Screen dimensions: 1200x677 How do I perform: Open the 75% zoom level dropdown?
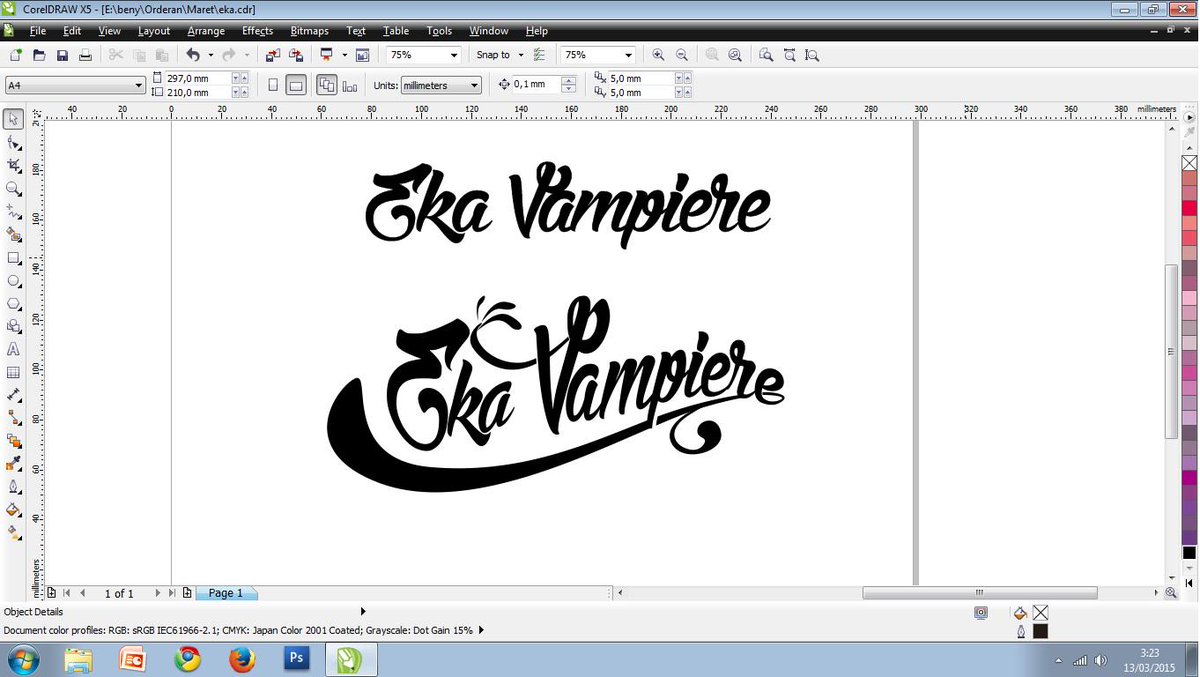[453, 54]
